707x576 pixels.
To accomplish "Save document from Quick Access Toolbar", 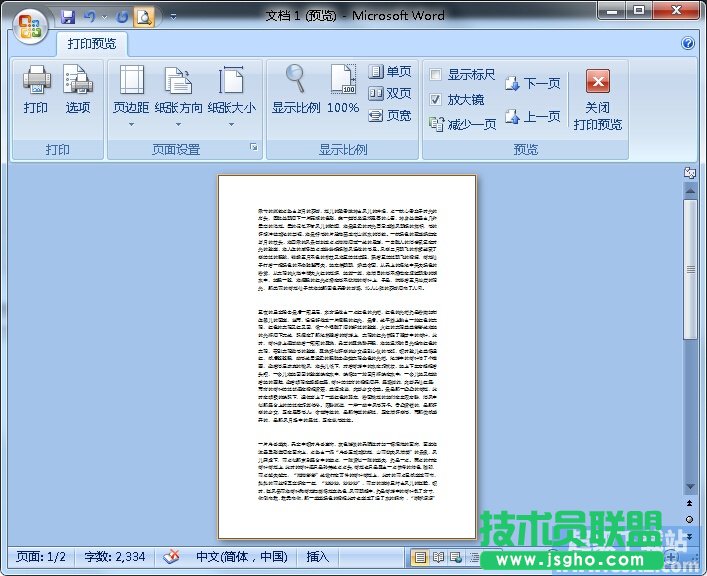I will click(x=68, y=17).
